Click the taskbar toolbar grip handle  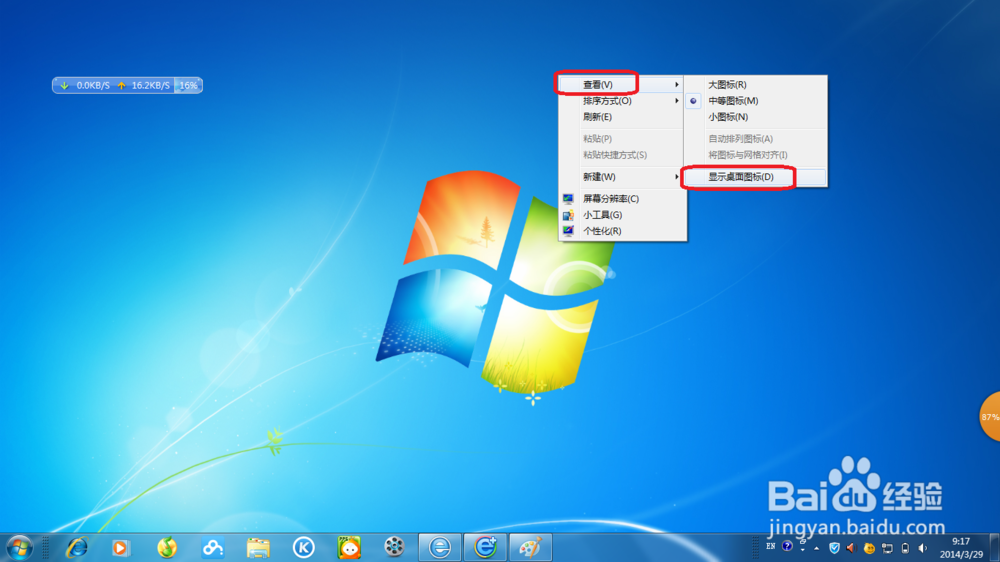point(45,548)
